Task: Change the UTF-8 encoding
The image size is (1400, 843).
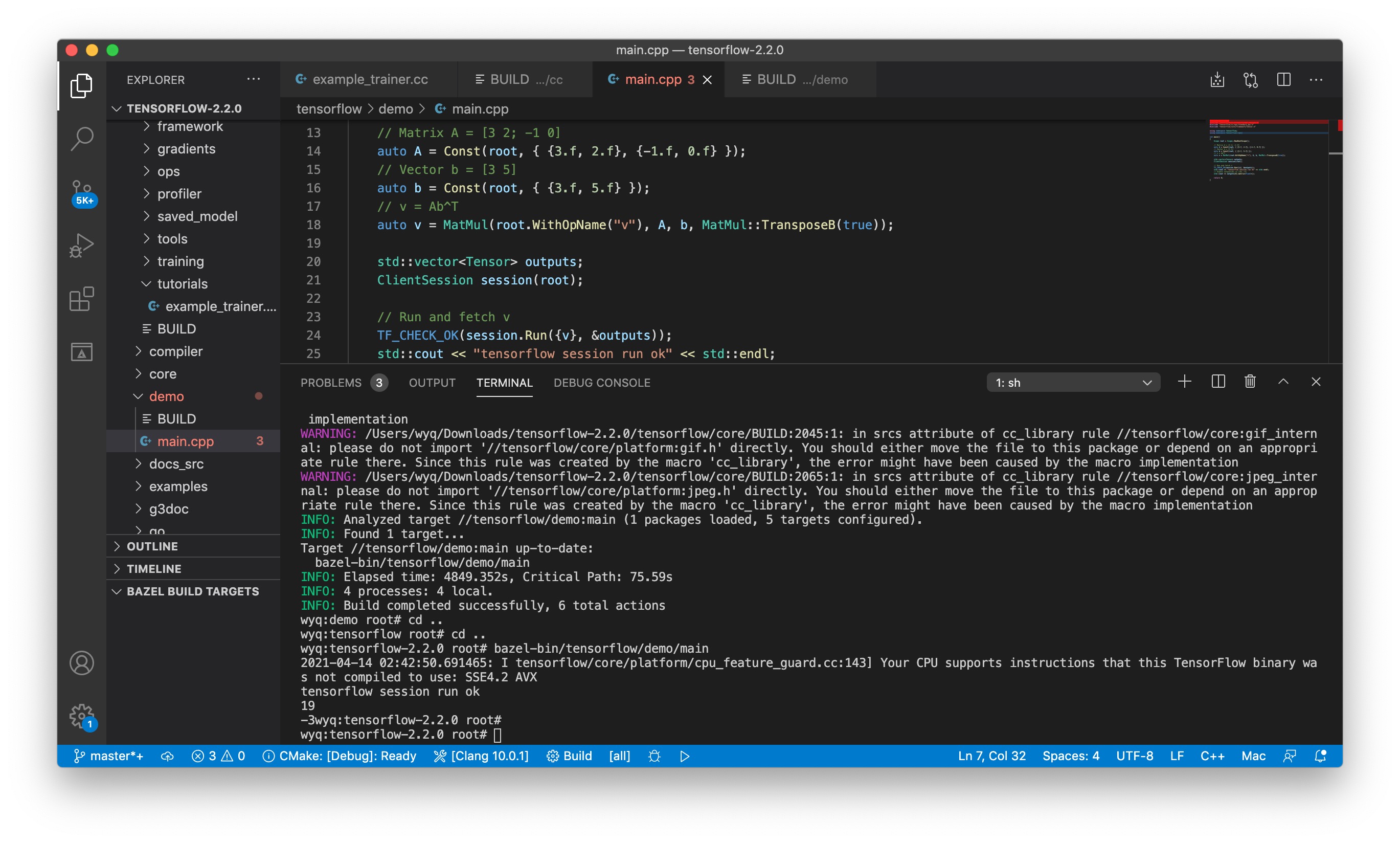Action: 1134,756
